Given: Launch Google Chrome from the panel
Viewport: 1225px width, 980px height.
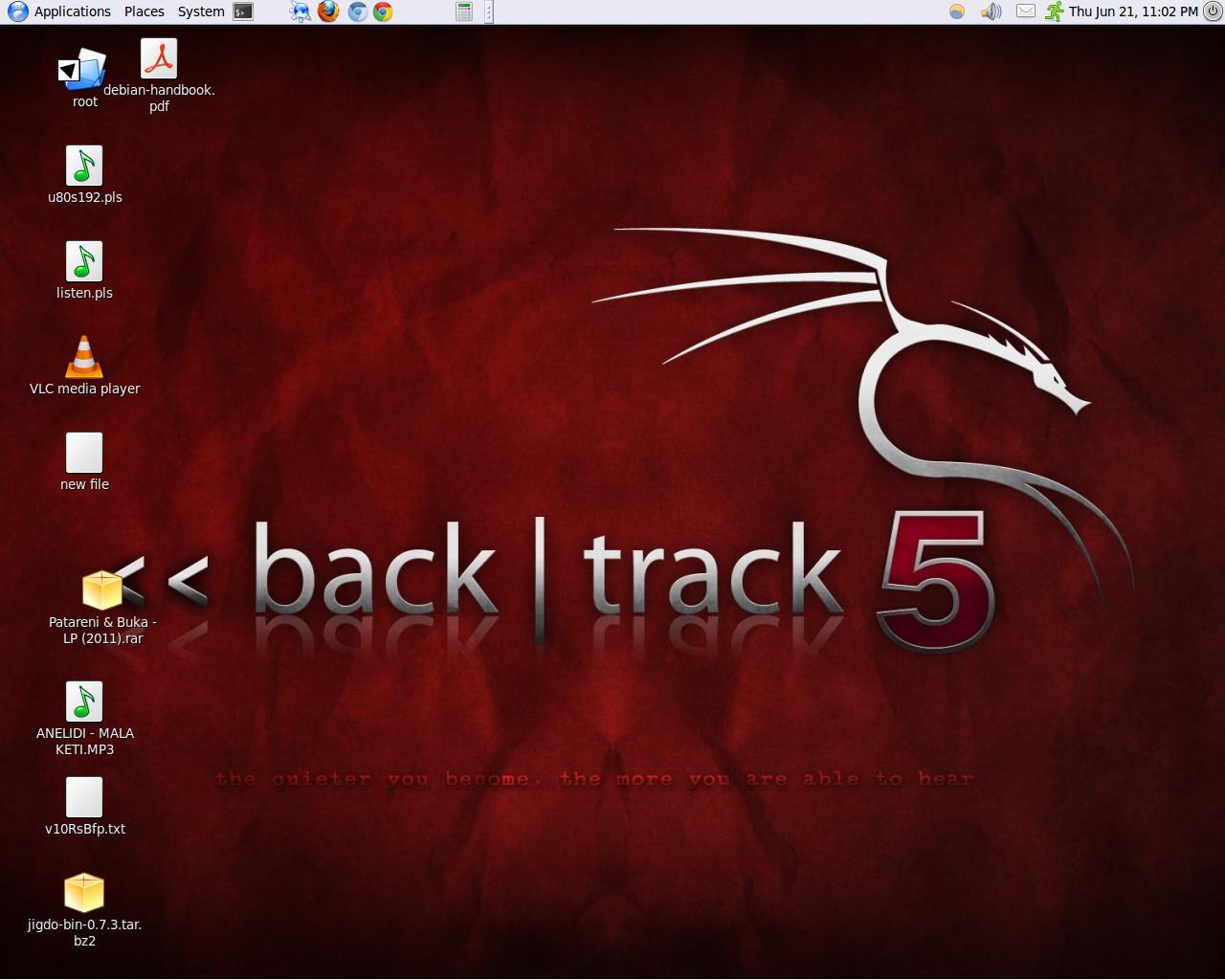Looking at the screenshot, I should [383, 11].
